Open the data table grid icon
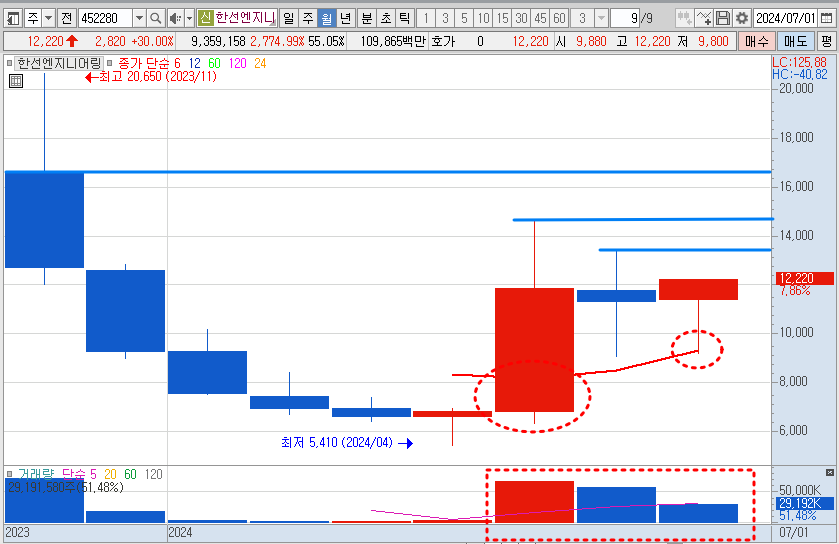This screenshot has height=544, width=839. (16, 81)
